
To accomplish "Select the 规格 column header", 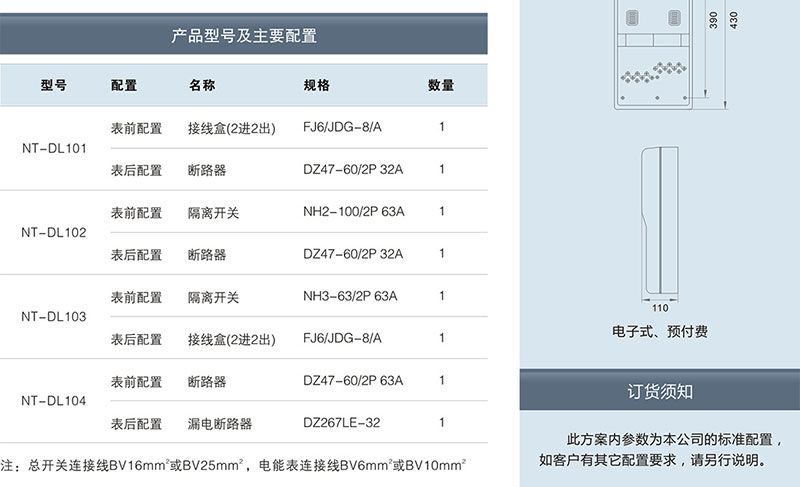I will (x=316, y=86).
